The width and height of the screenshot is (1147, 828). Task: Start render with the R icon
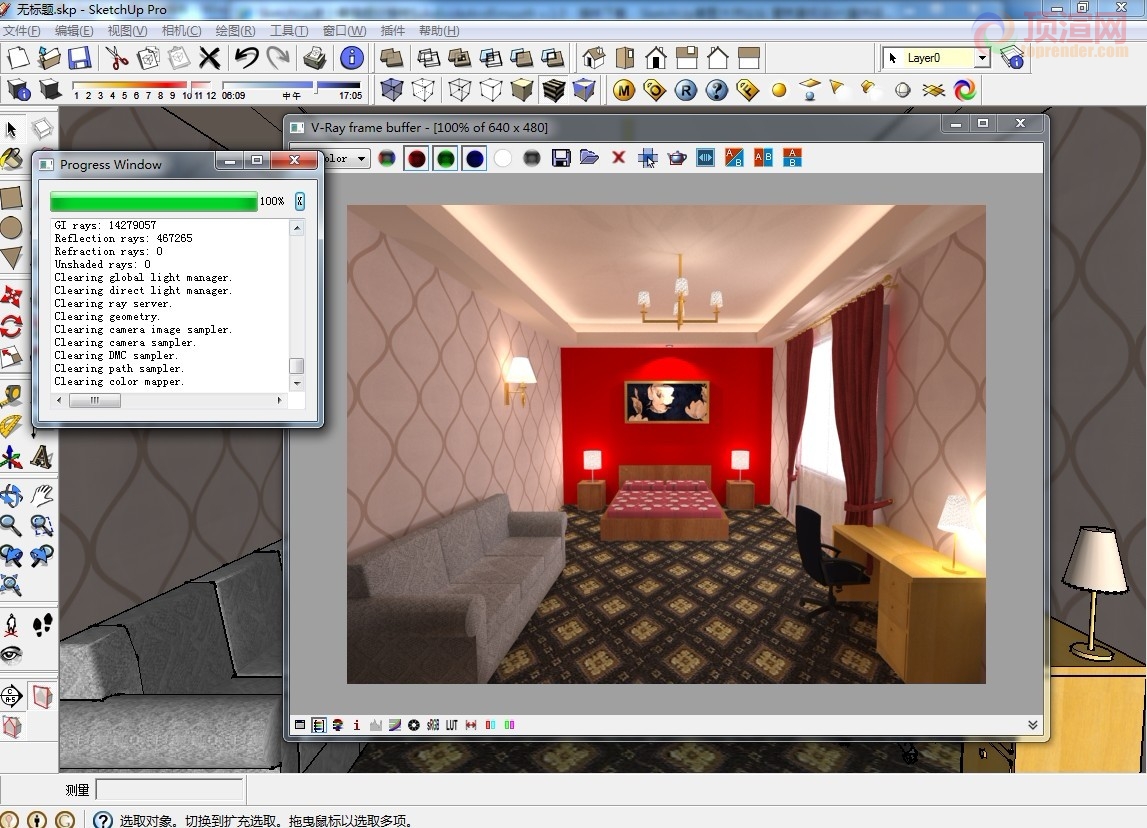pos(685,90)
